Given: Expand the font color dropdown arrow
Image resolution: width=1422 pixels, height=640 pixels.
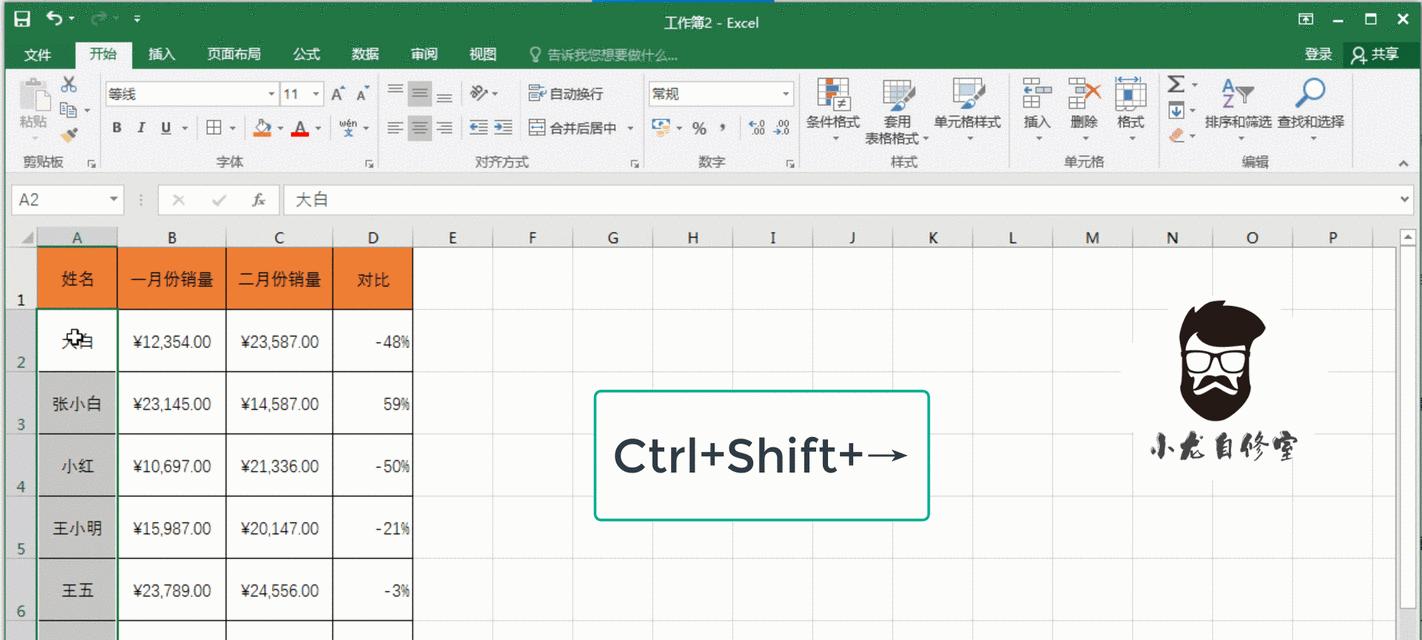Looking at the screenshot, I should [318, 128].
